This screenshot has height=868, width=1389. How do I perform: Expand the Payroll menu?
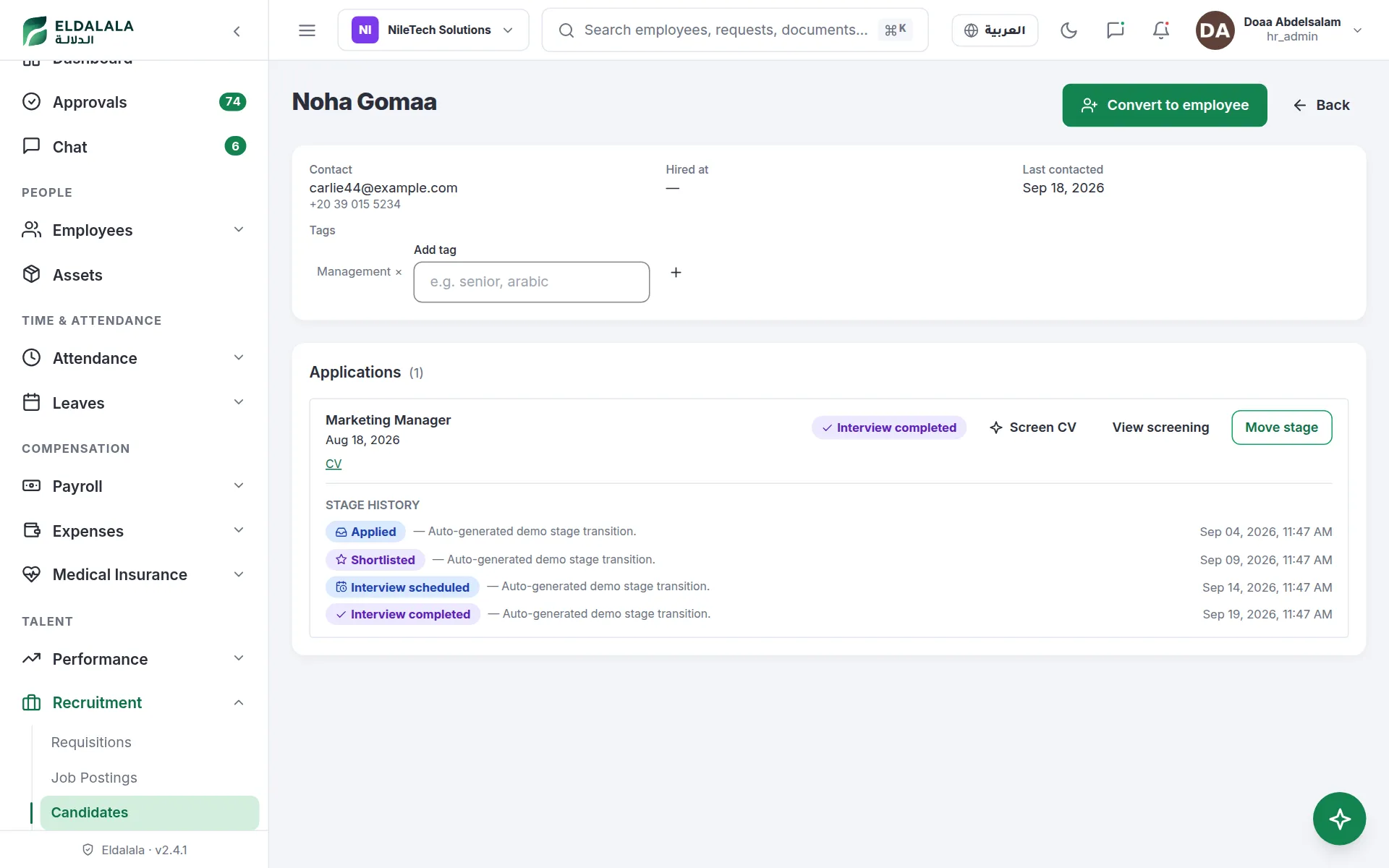[134, 486]
